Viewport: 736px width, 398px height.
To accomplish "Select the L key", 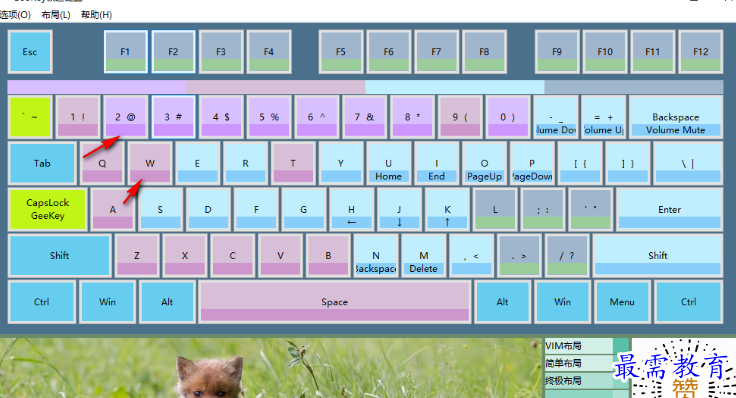I will (x=495, y=209).
